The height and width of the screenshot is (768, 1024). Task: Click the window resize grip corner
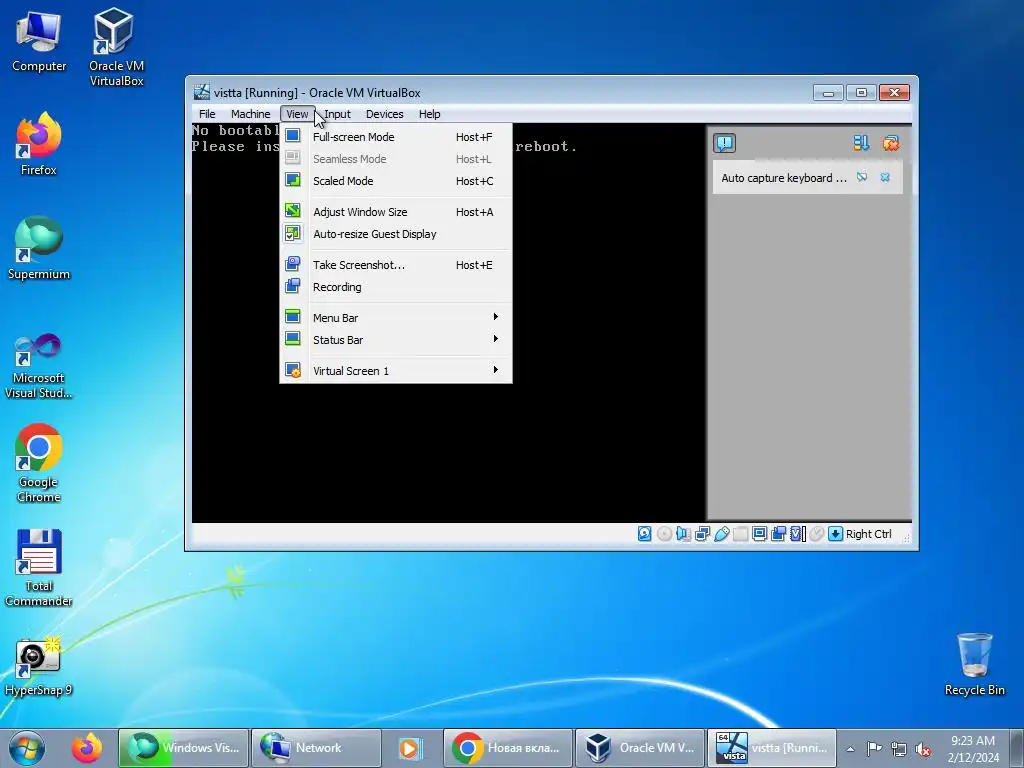[906, 537]
